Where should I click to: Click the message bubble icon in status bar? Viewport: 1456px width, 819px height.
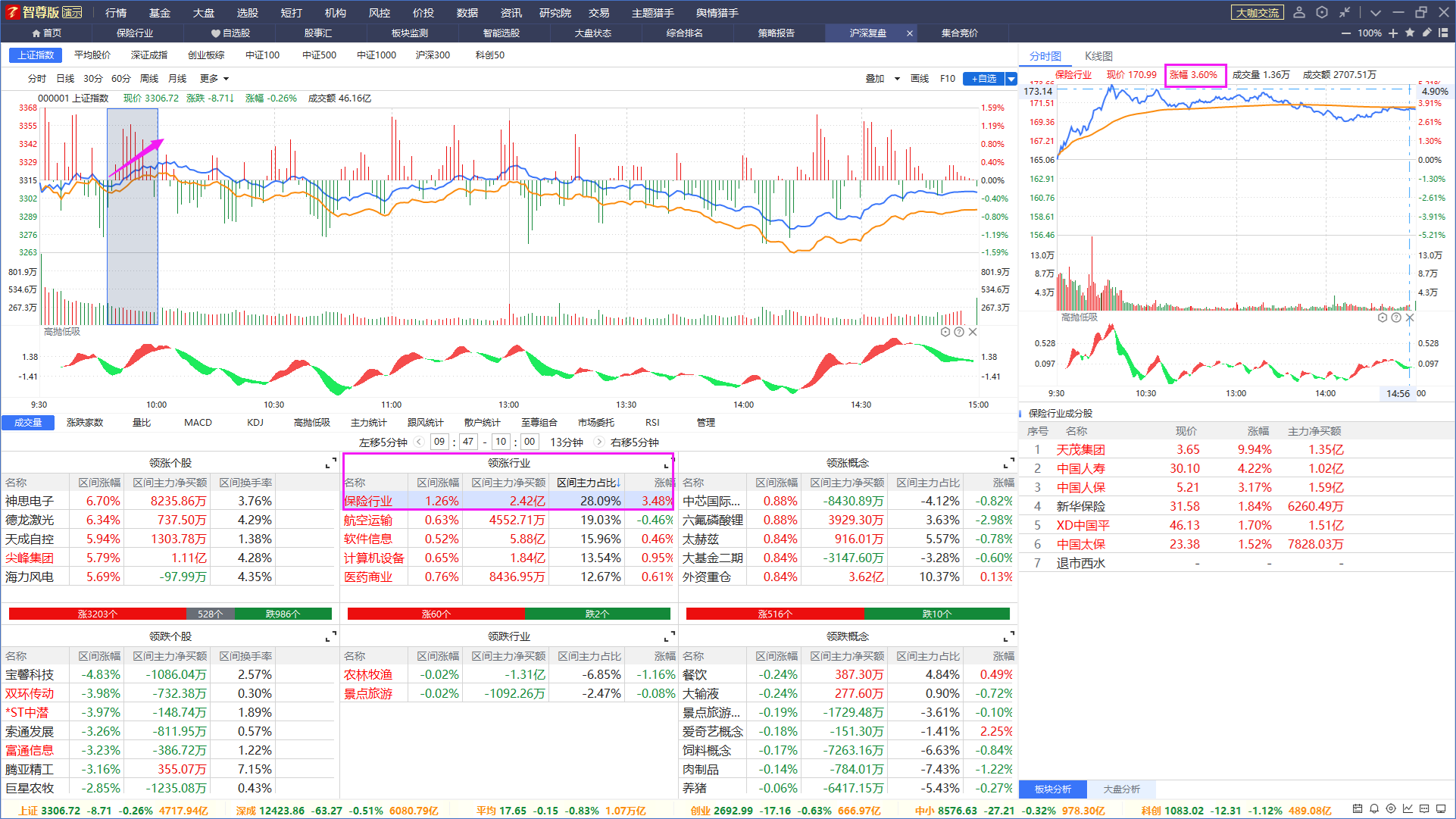click(1424, 809)
